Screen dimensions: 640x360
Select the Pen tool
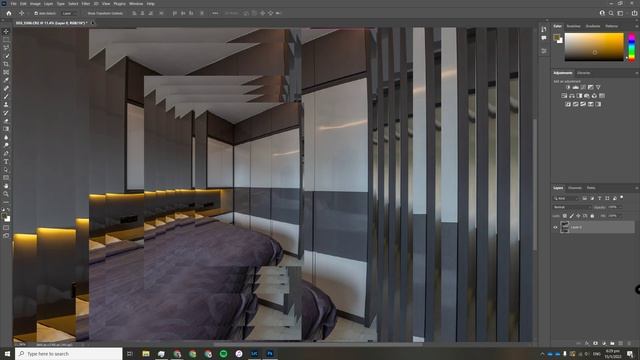[6, 153]
